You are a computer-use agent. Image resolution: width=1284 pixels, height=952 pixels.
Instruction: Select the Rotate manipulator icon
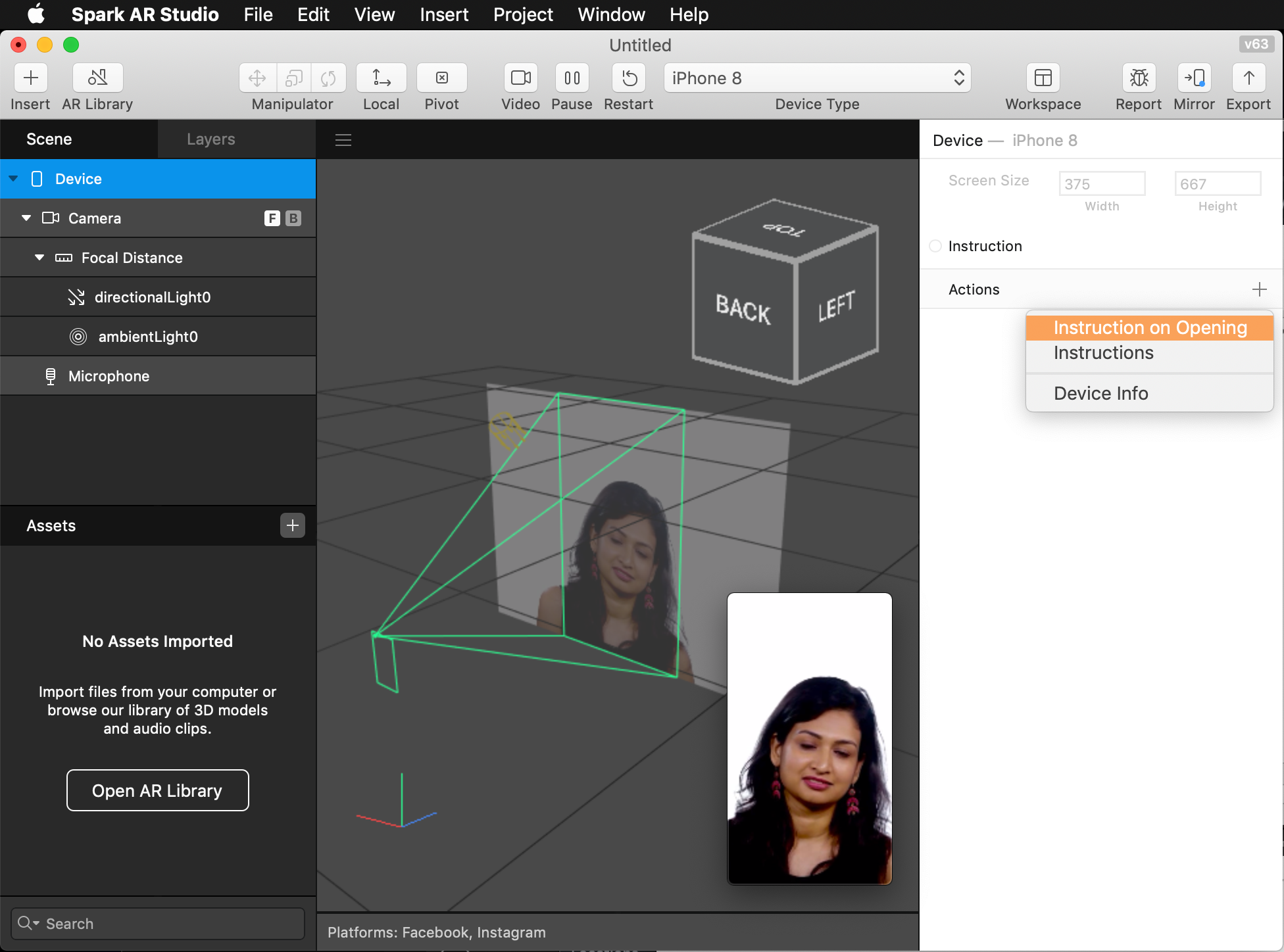coord(328,78)
